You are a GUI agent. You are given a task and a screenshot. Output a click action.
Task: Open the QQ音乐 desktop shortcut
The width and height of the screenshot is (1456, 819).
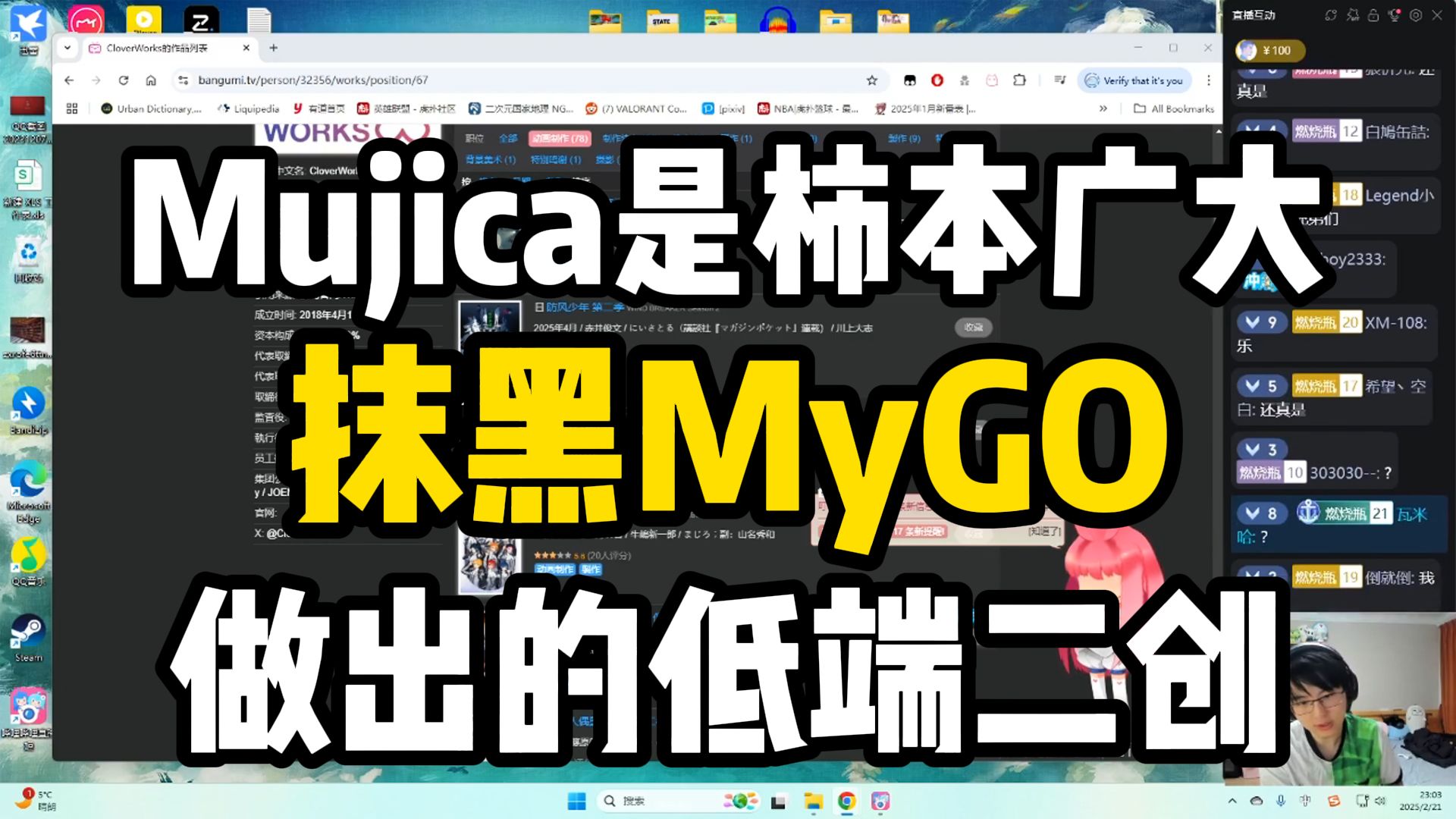click(28, 563)
